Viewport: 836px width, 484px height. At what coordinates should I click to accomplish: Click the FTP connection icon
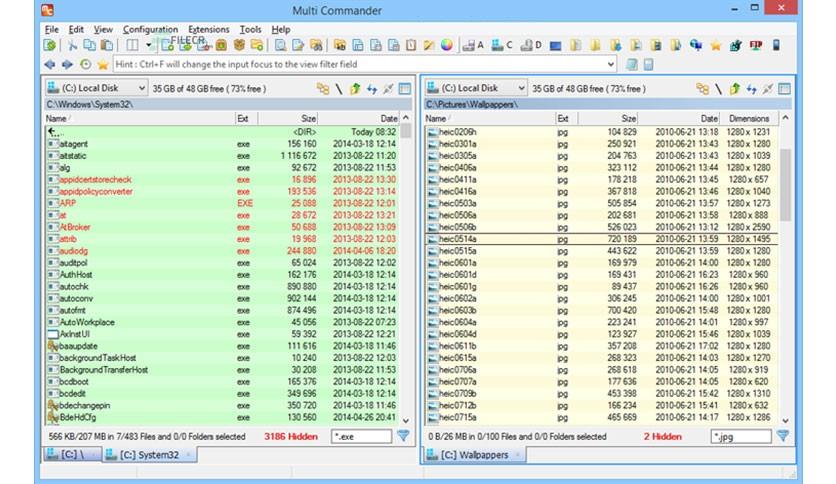pyautogui.click(x=755, y=45)
